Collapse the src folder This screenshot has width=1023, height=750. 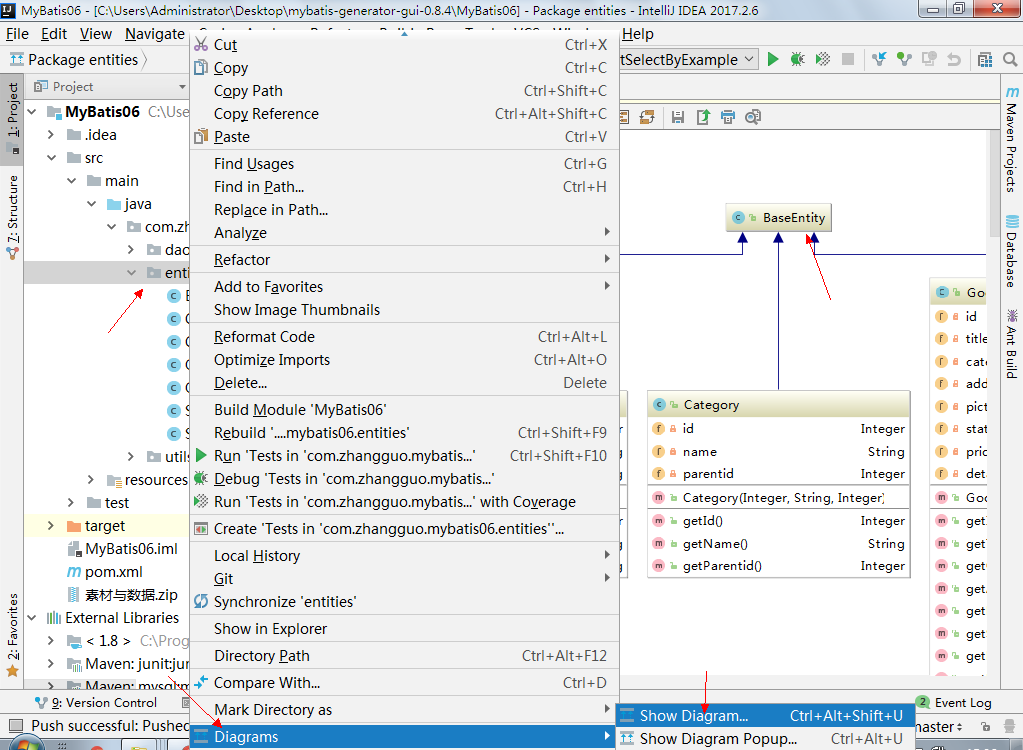[51, 158]
